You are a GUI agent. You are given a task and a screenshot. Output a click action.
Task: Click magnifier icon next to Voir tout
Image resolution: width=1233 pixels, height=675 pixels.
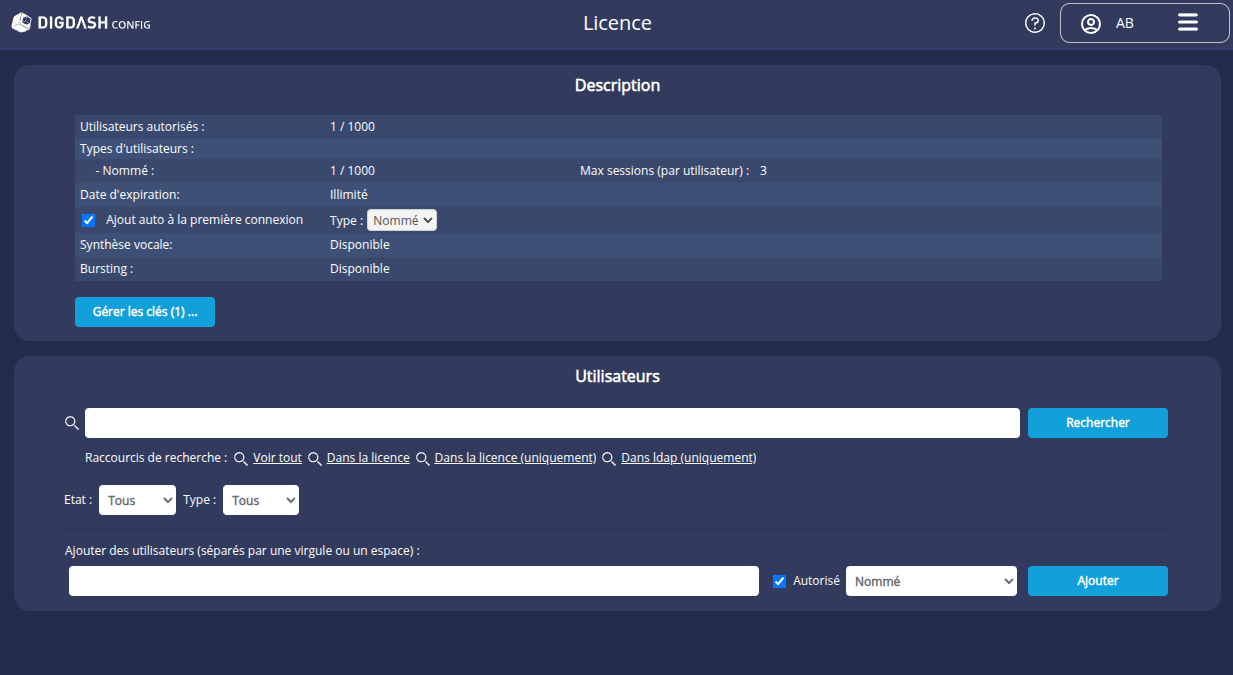click(x=240, y=458)
